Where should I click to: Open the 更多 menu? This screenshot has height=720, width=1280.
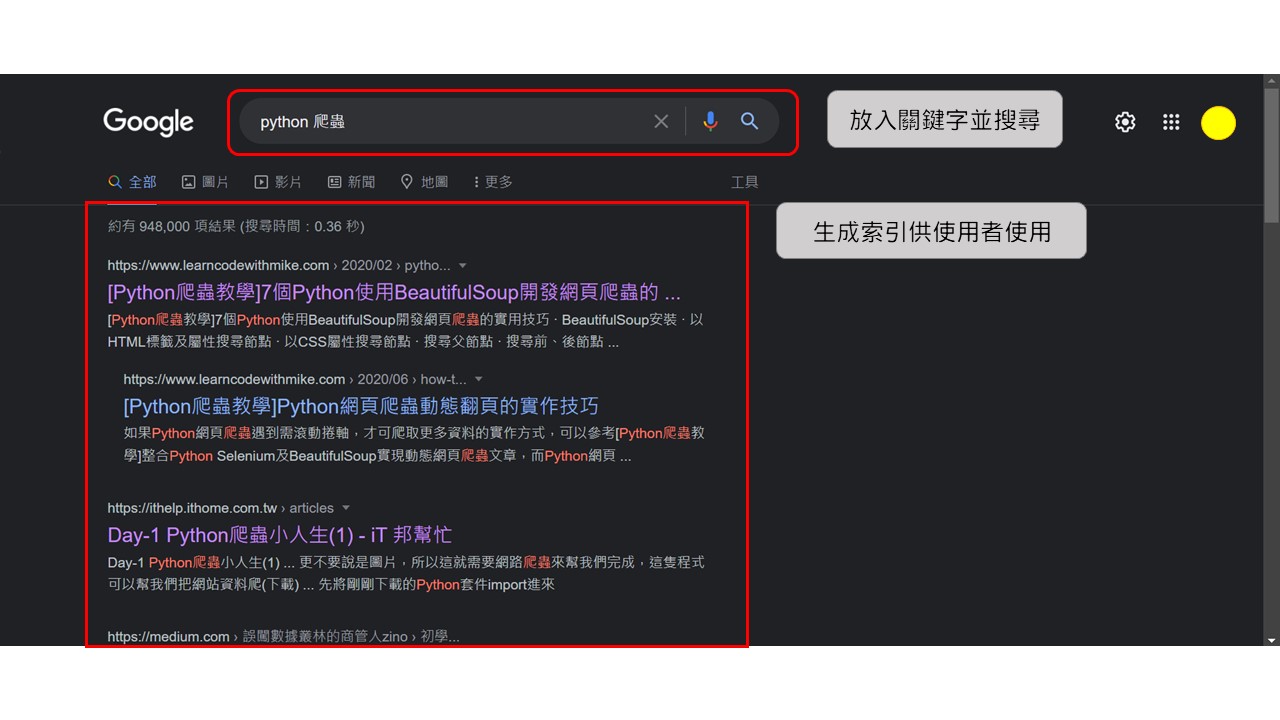click(493, 182)
